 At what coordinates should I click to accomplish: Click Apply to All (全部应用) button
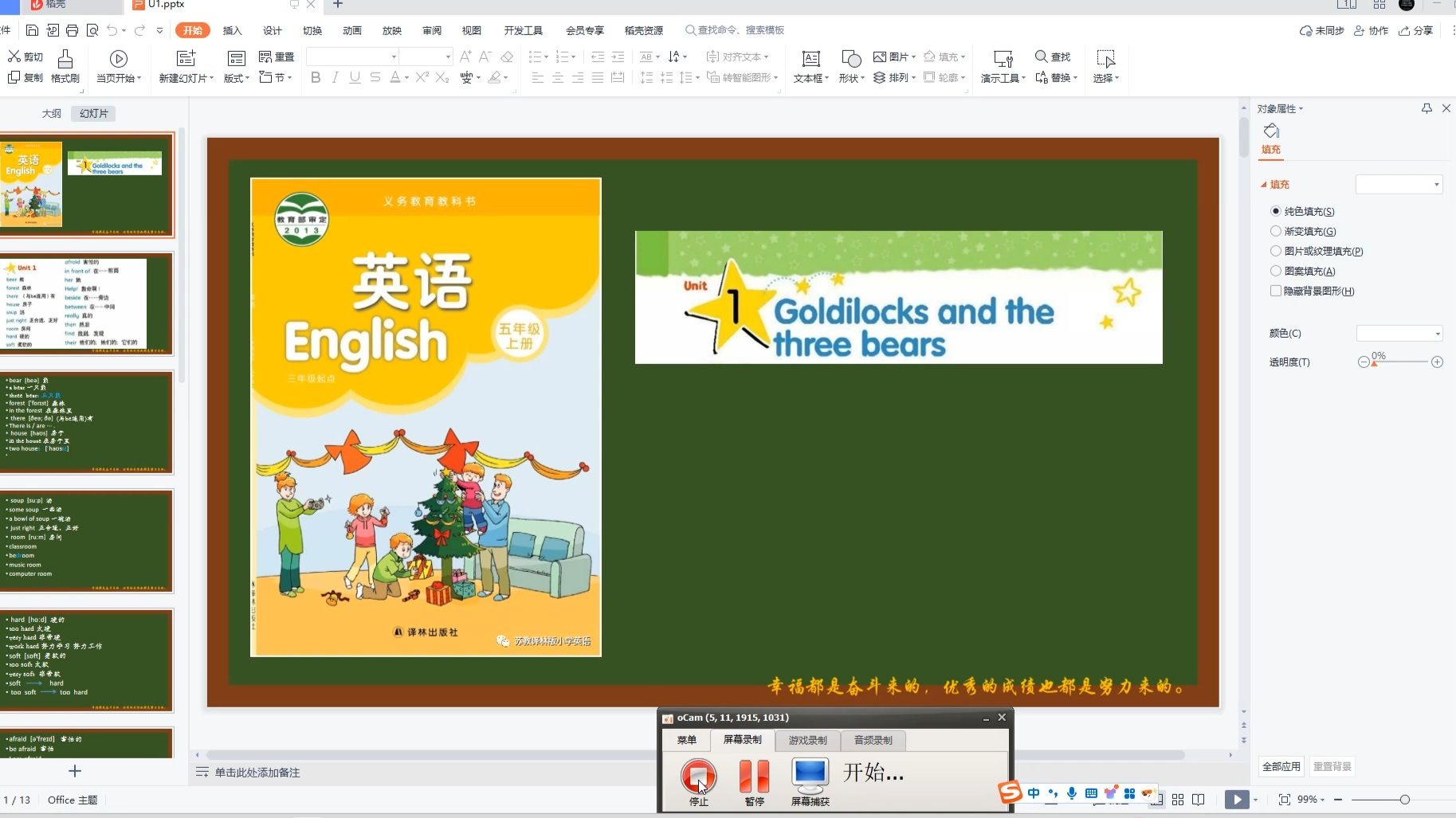1281,766
